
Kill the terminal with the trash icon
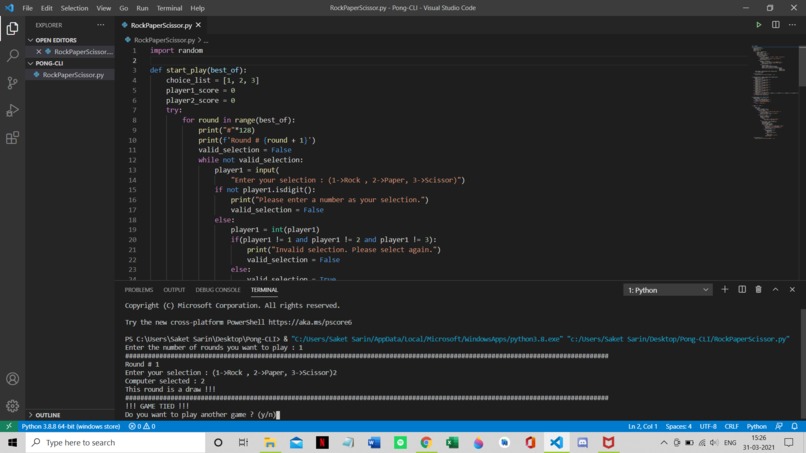[x=758, y=289]
